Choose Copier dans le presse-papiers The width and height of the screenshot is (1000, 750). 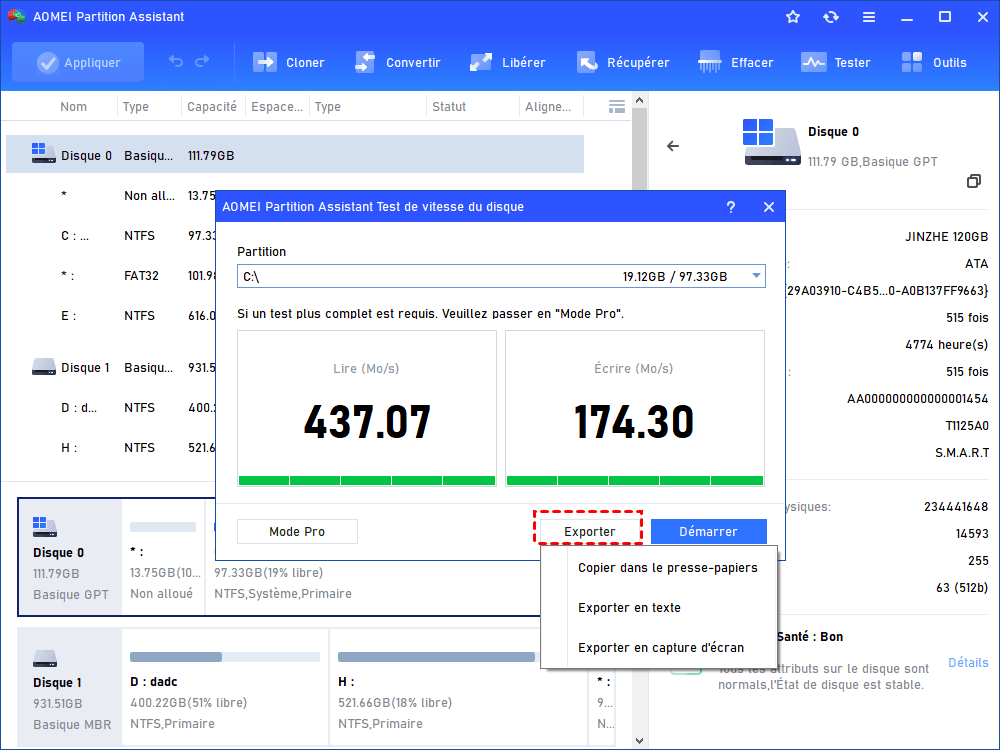667,568
